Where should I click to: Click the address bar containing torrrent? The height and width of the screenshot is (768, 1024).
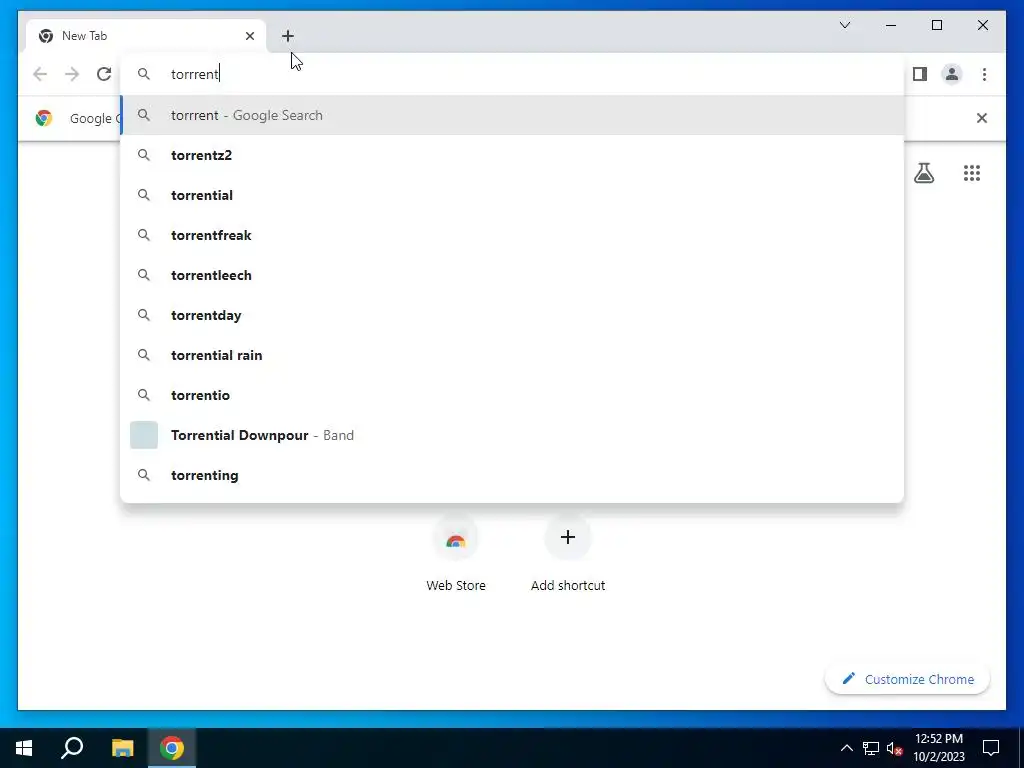pyautogui.click(x=512, y=74)
